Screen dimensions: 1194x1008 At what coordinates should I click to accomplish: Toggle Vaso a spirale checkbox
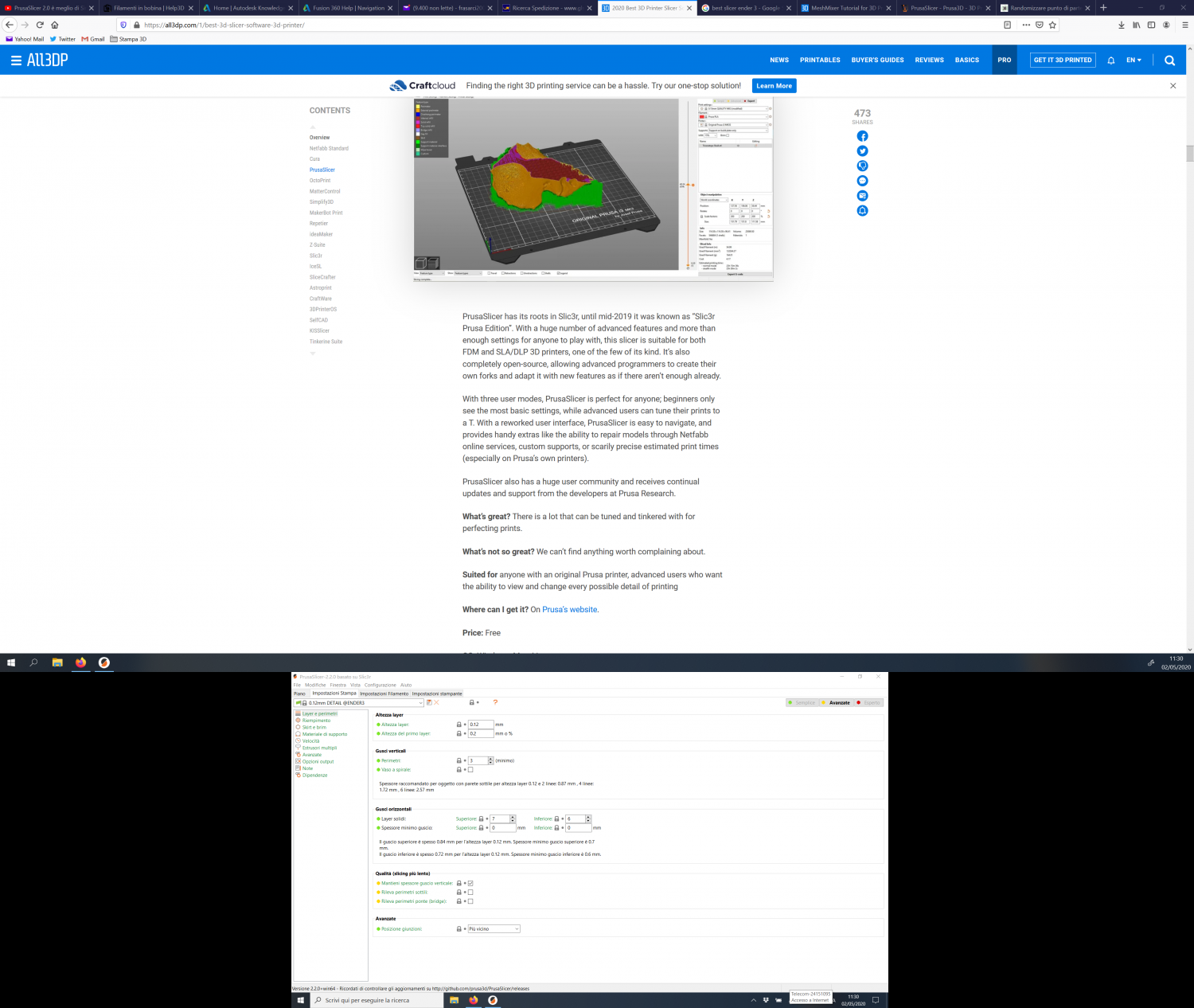pyautogui.click(x=470, y=770)
